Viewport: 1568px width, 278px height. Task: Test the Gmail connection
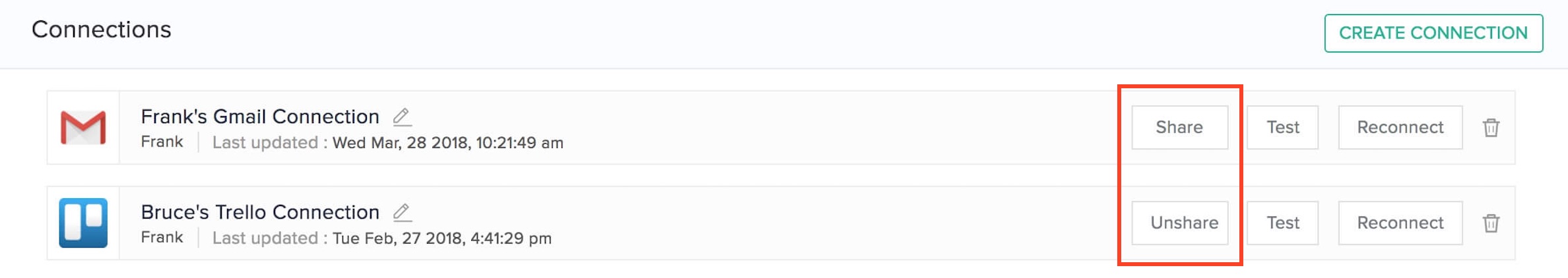(x=1282, y=127)
